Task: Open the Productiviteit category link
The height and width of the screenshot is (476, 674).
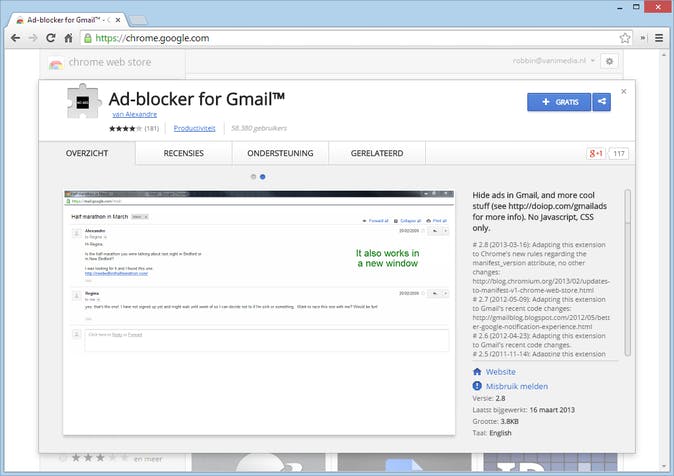Action: [x=194, y=128]
